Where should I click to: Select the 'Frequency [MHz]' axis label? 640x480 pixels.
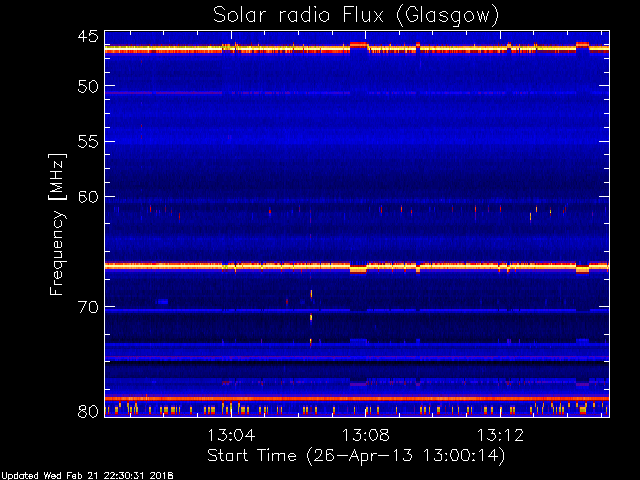(x=57, y=224)
